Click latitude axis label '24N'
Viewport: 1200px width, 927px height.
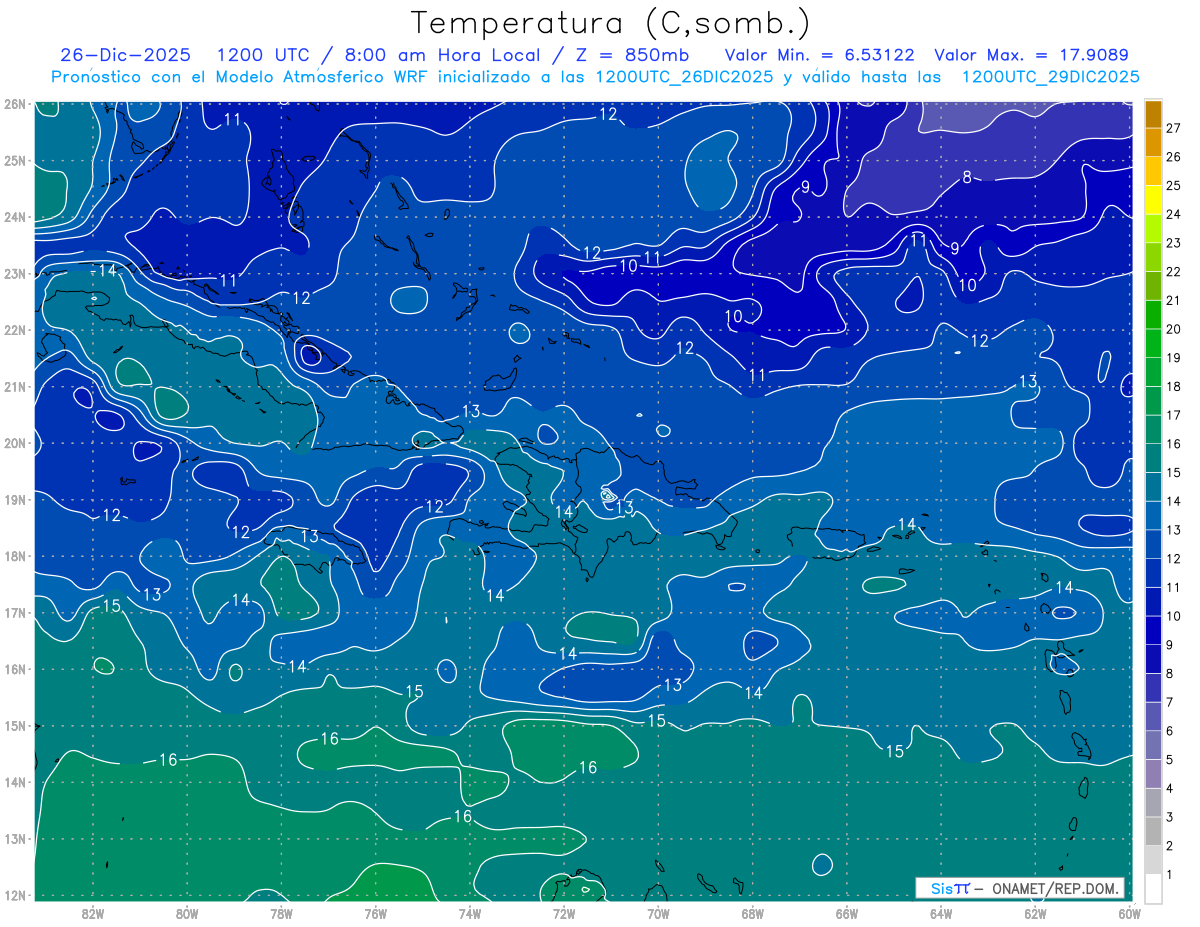[x=14, y=217]
